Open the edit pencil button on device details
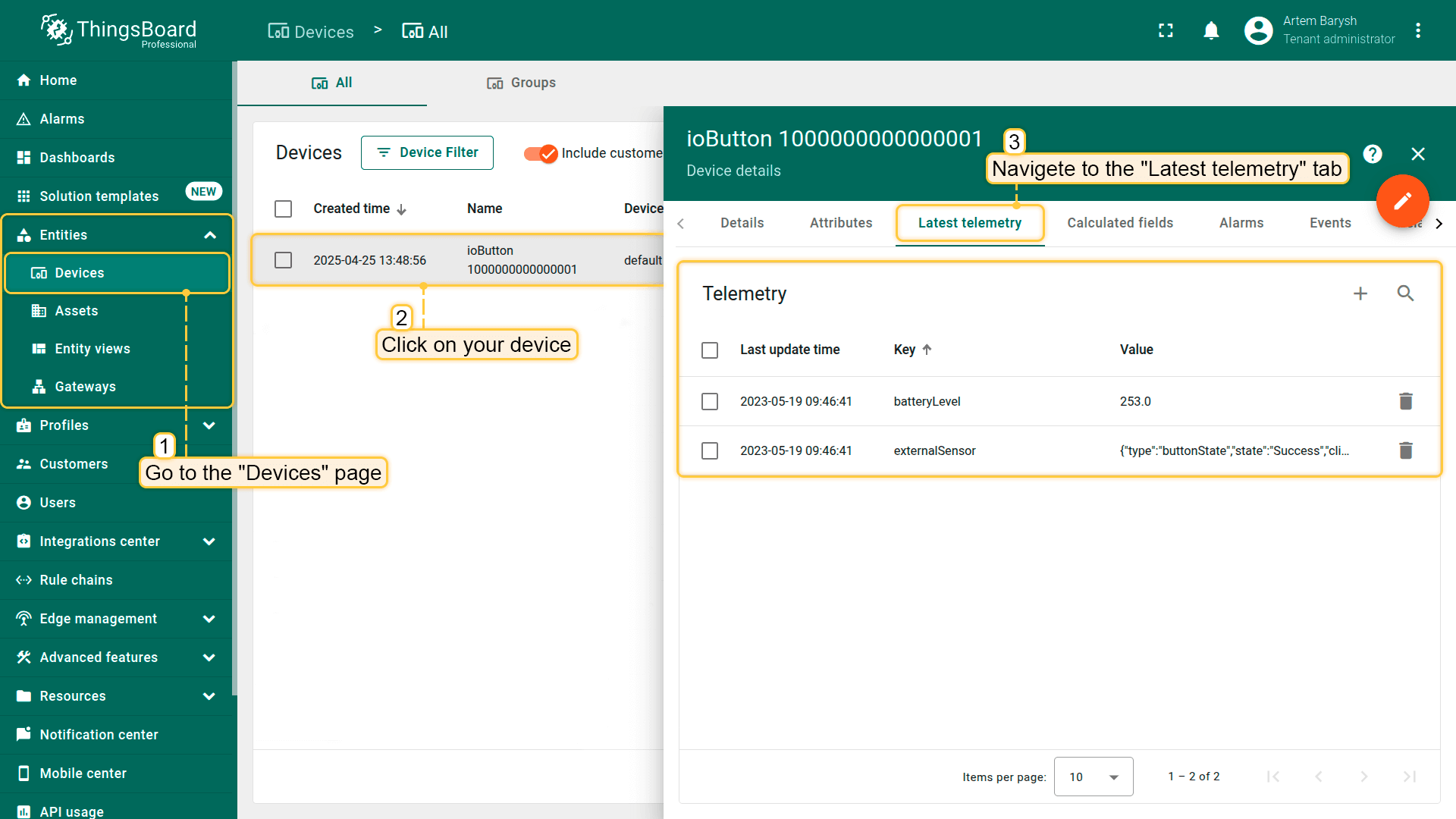The height and width of the screenshot is (819, 1456). (1402, 201)
